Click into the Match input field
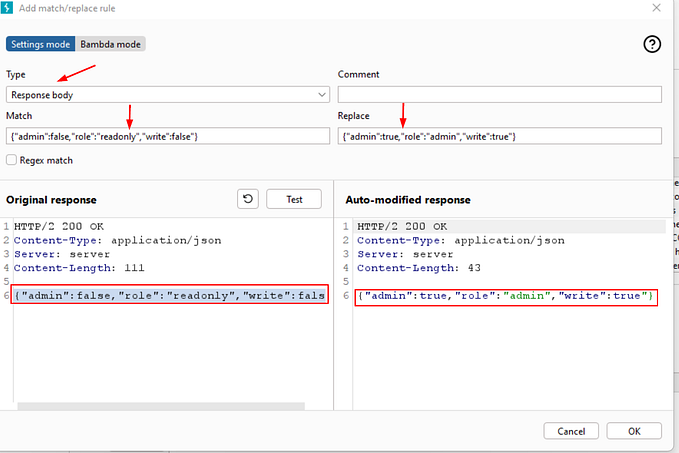 point(168,136)
